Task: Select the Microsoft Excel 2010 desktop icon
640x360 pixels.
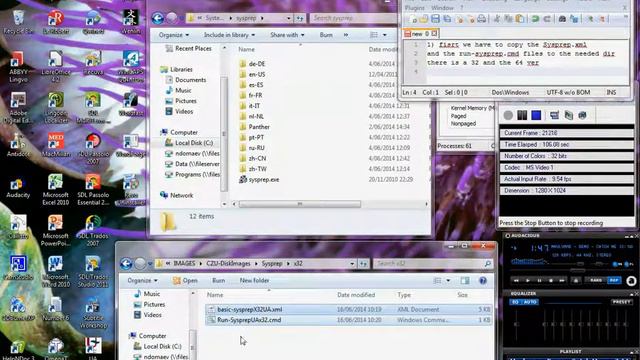Action: point(56,190)
